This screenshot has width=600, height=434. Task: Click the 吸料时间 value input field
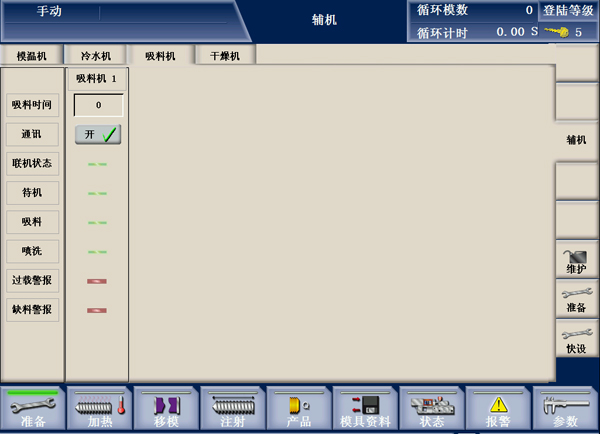click(x=98, y=105)
